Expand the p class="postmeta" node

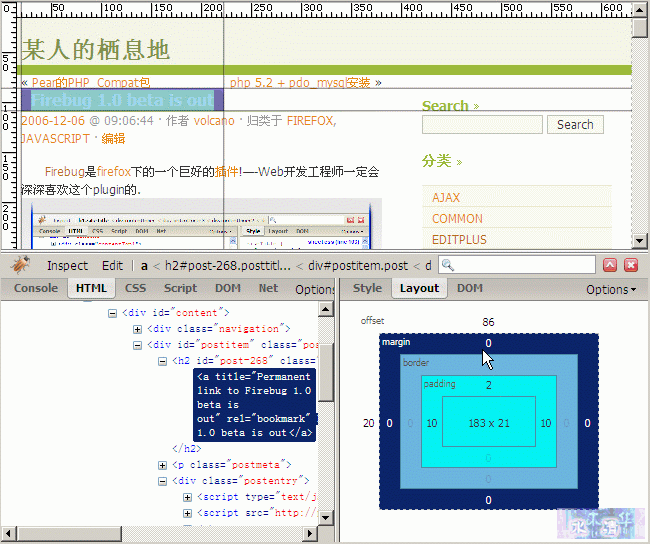(162, 465)
